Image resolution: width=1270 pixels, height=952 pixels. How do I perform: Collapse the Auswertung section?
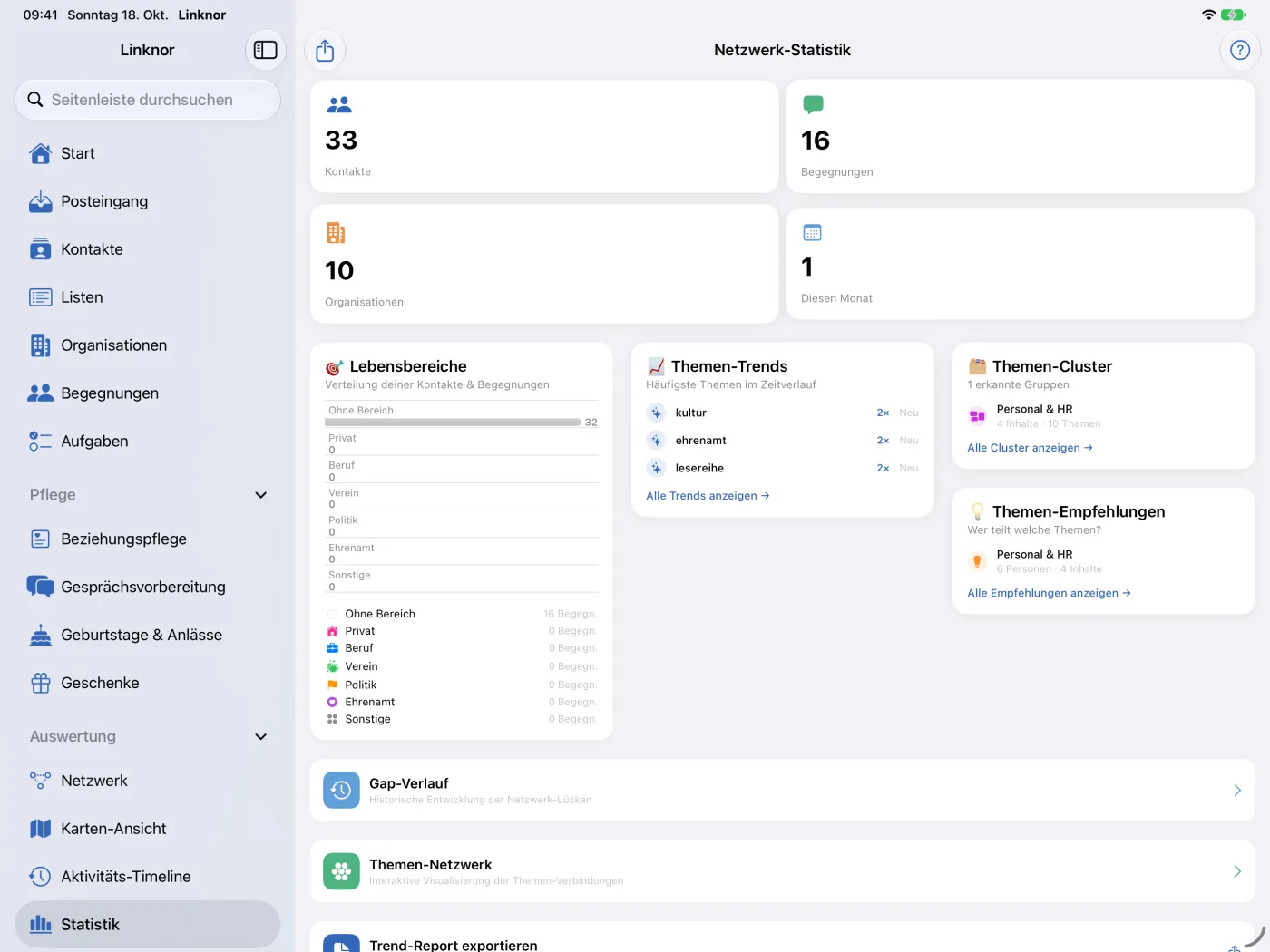261,737
